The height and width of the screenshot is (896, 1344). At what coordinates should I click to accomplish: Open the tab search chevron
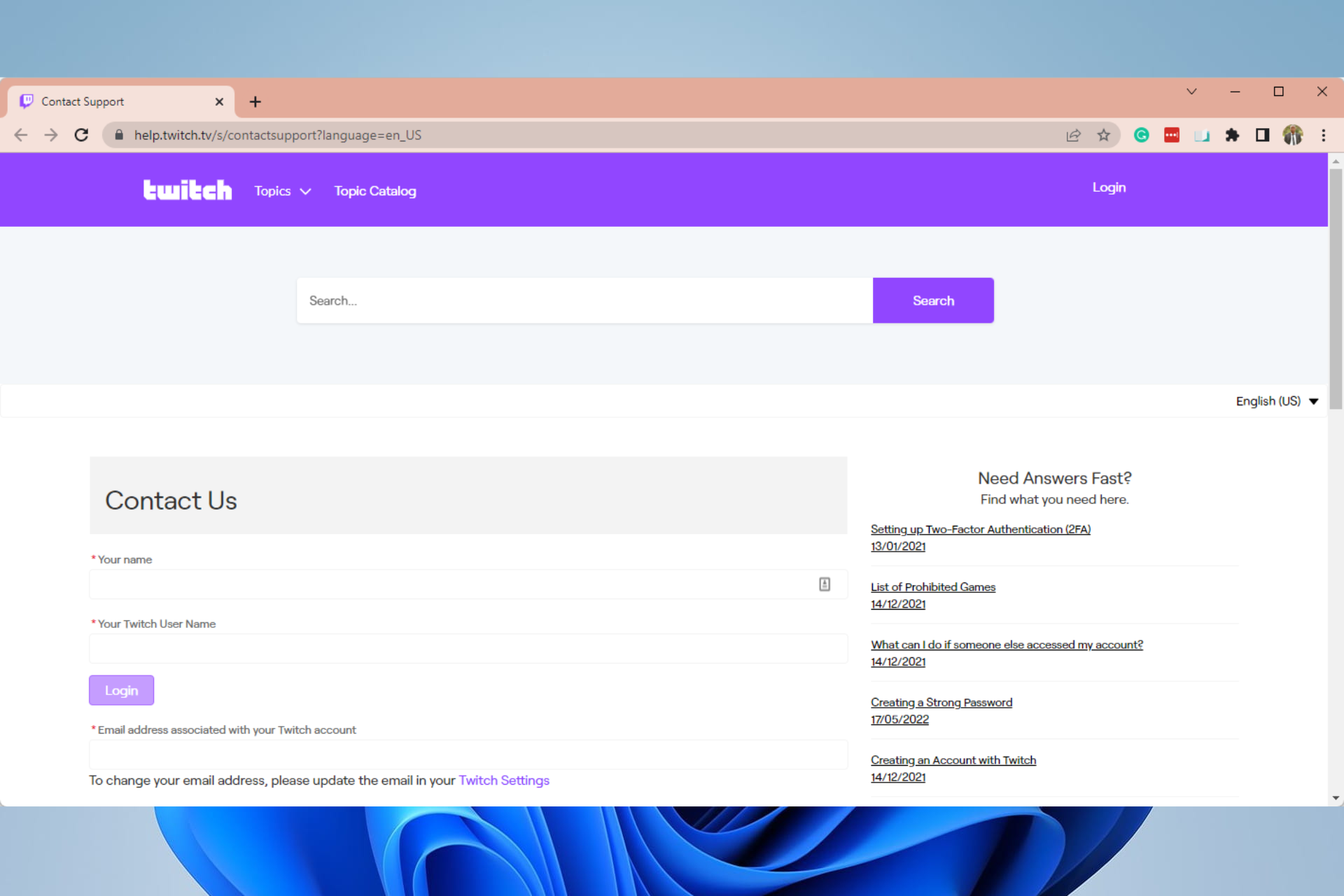point(1191,92)
